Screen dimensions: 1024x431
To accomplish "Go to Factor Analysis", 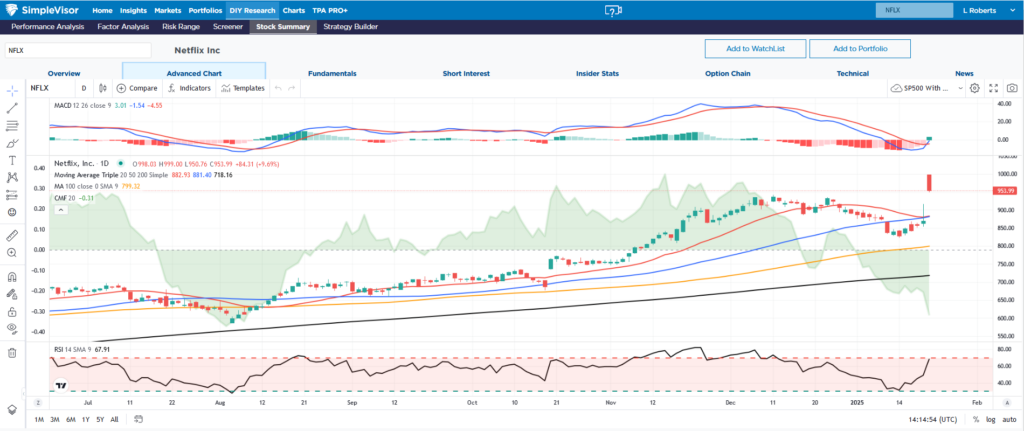I will point(123,27).
